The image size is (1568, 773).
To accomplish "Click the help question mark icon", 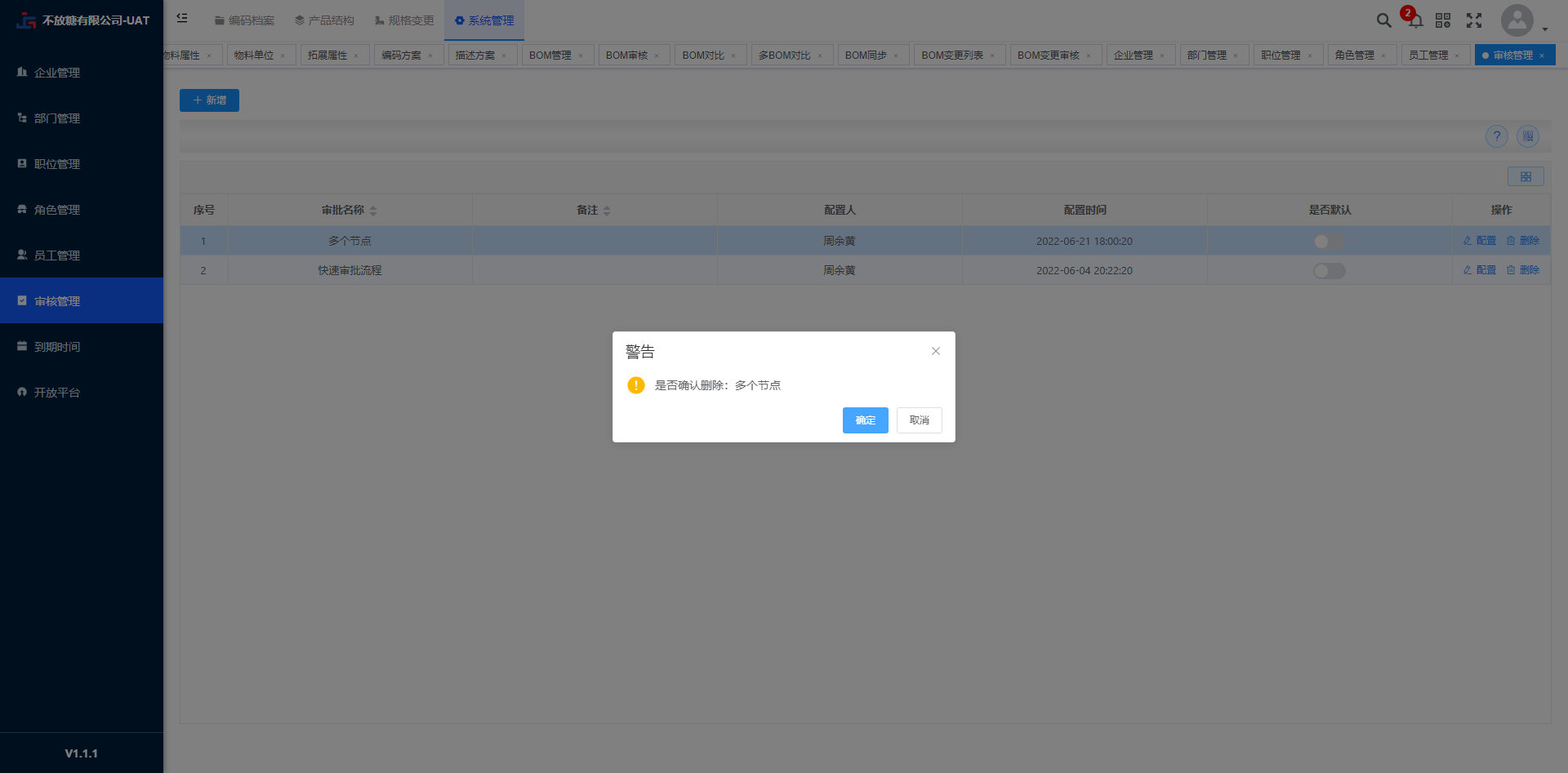I will 1496,136.
